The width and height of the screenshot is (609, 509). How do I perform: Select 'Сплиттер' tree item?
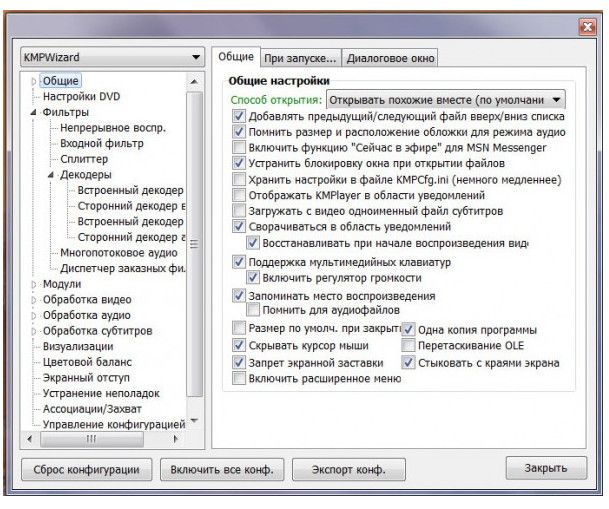click(84, 159)
